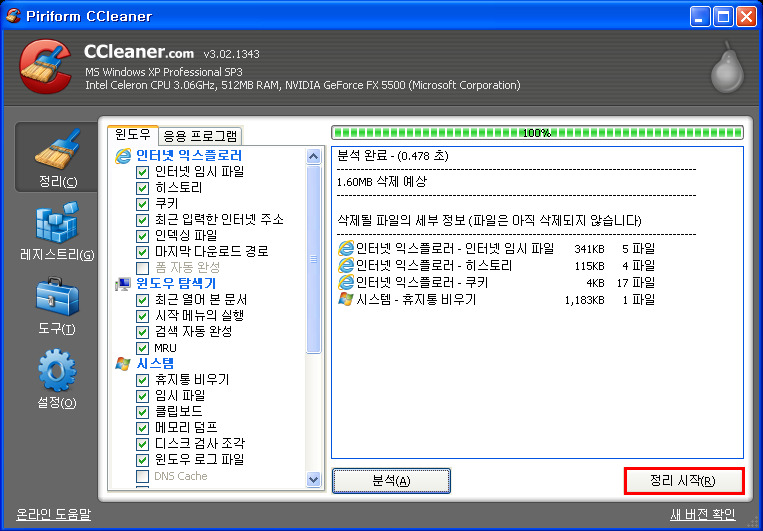Click the checklist scrollbar thumb
Viewport: 763px width, 531px height.
[314, 259]
